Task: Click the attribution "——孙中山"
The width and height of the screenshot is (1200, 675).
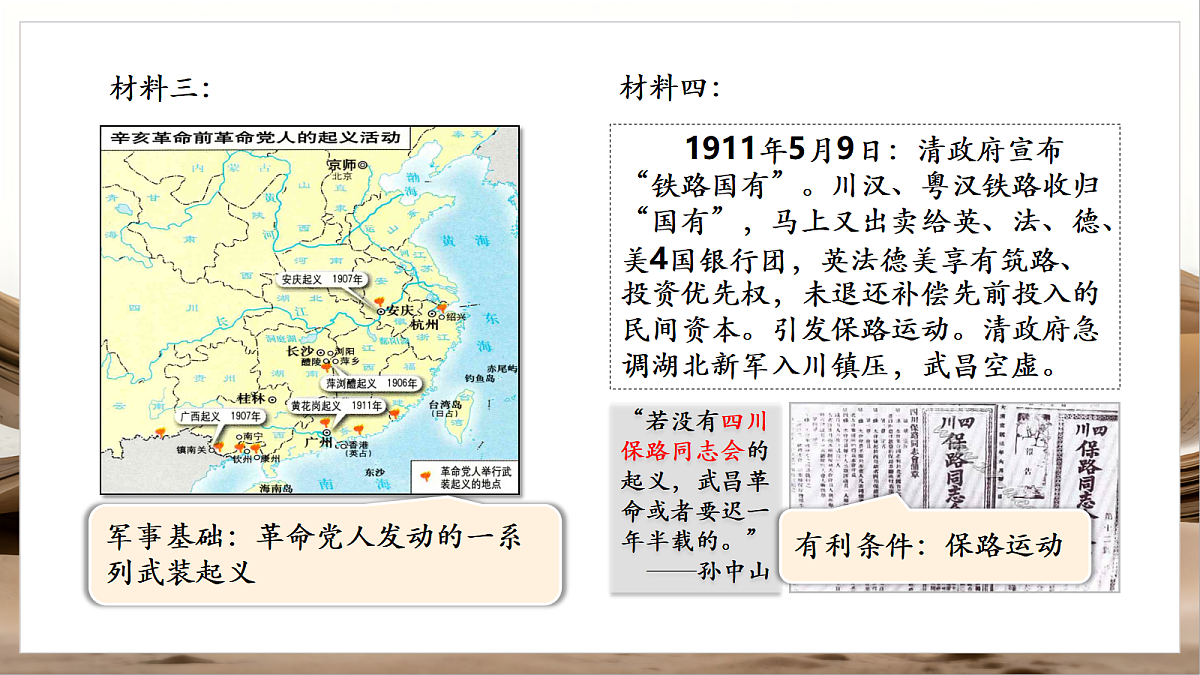Action: pos(708,571)
